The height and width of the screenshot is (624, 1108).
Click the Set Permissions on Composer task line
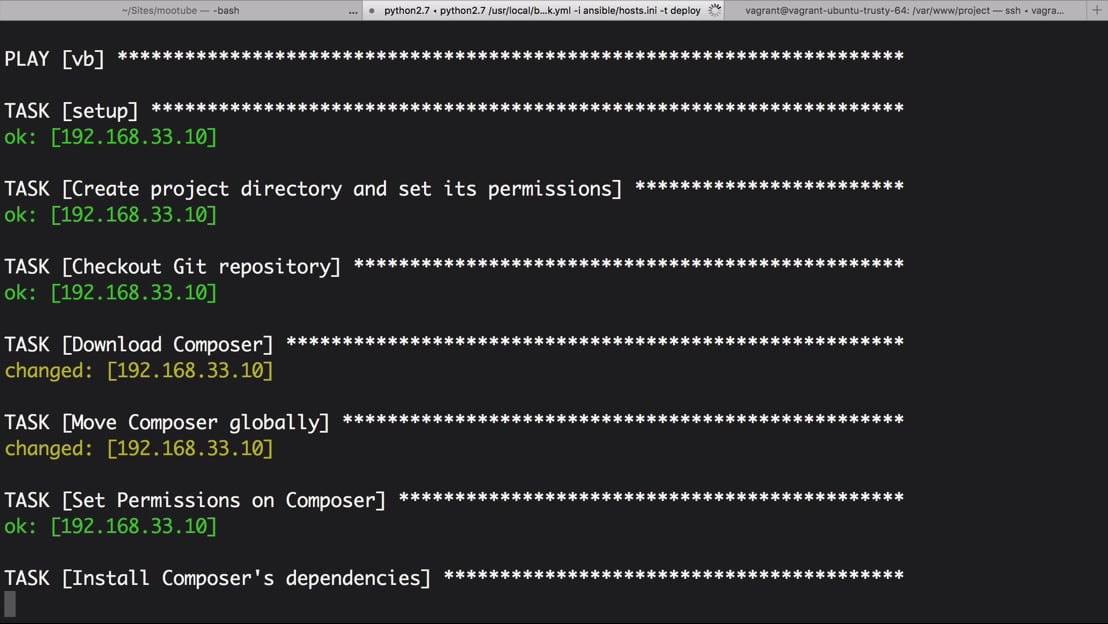point(195,501)
